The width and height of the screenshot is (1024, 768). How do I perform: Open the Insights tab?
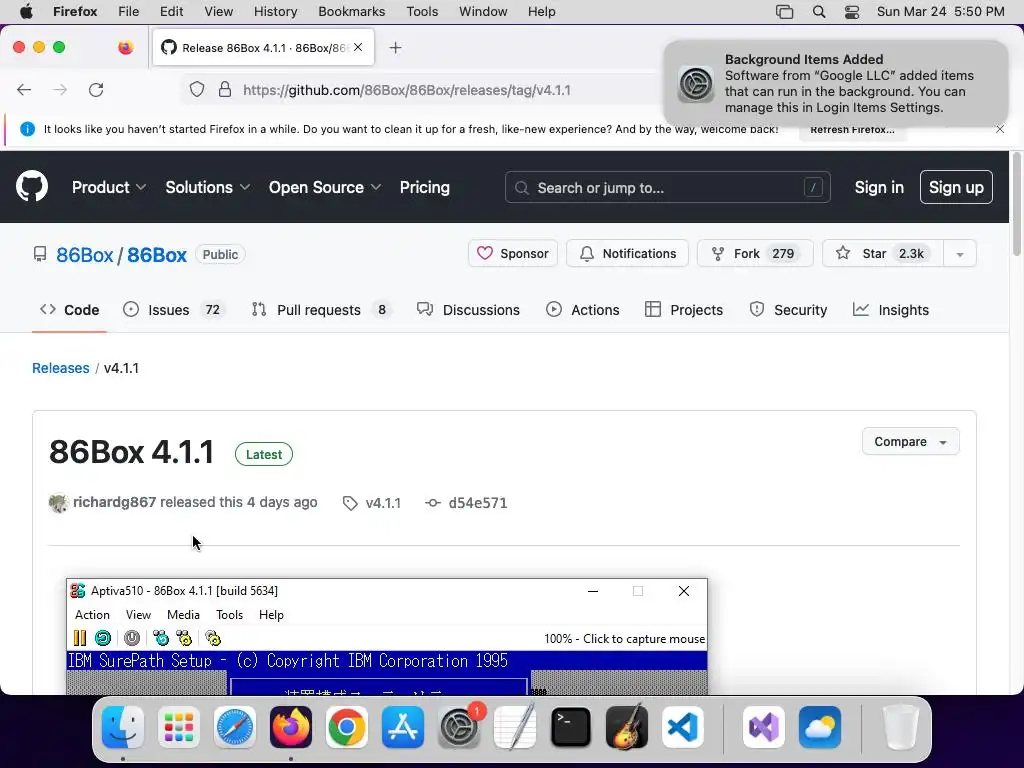(891, 310)
